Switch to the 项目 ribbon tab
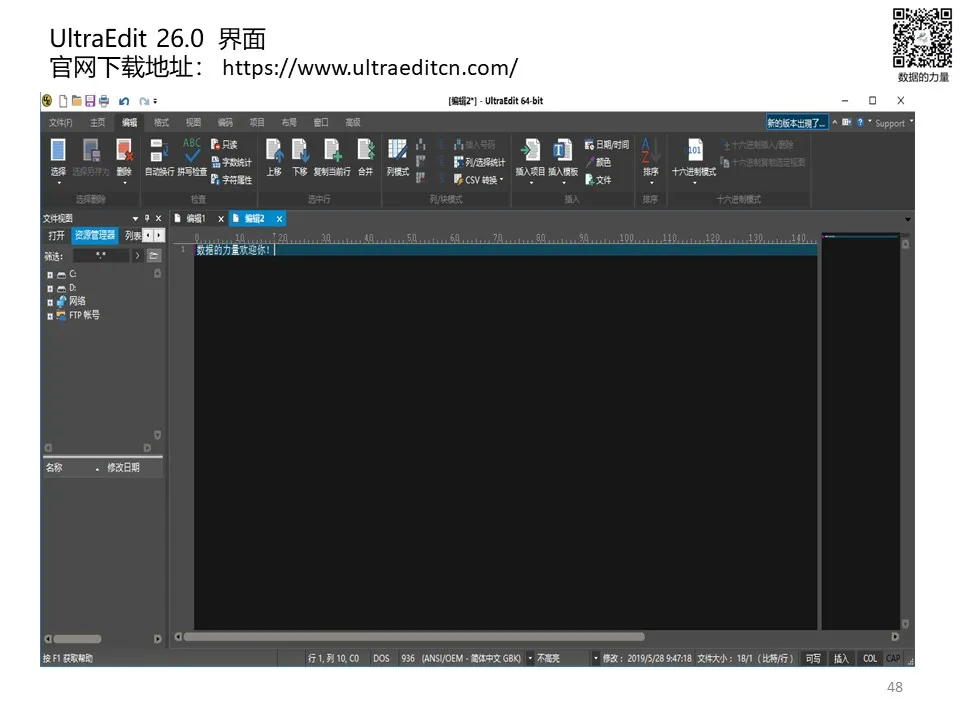The height and width of the screenshot is (720, 960). pos(257,122)
